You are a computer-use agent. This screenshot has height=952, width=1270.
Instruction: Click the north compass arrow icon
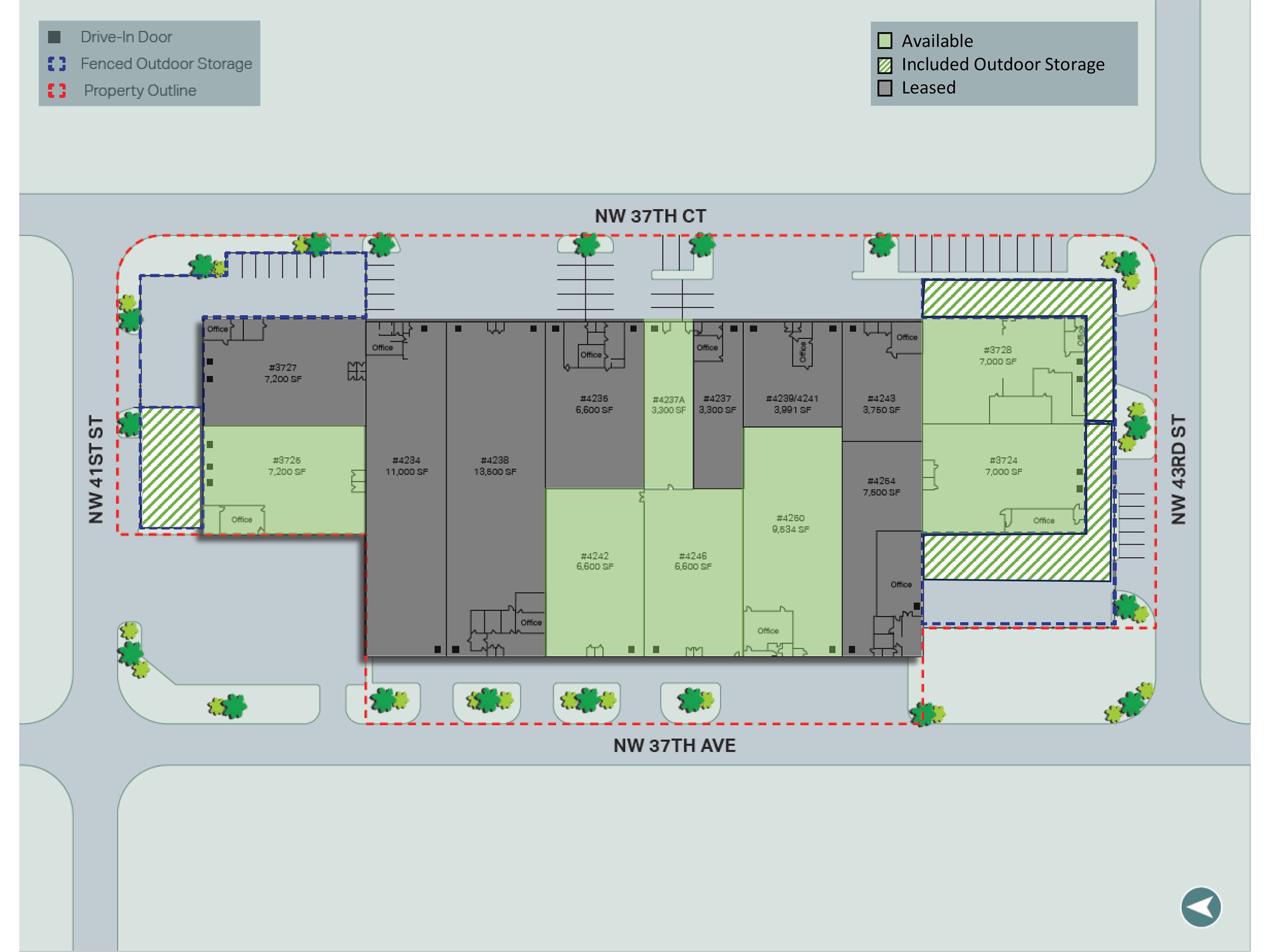pos(1200,907)
